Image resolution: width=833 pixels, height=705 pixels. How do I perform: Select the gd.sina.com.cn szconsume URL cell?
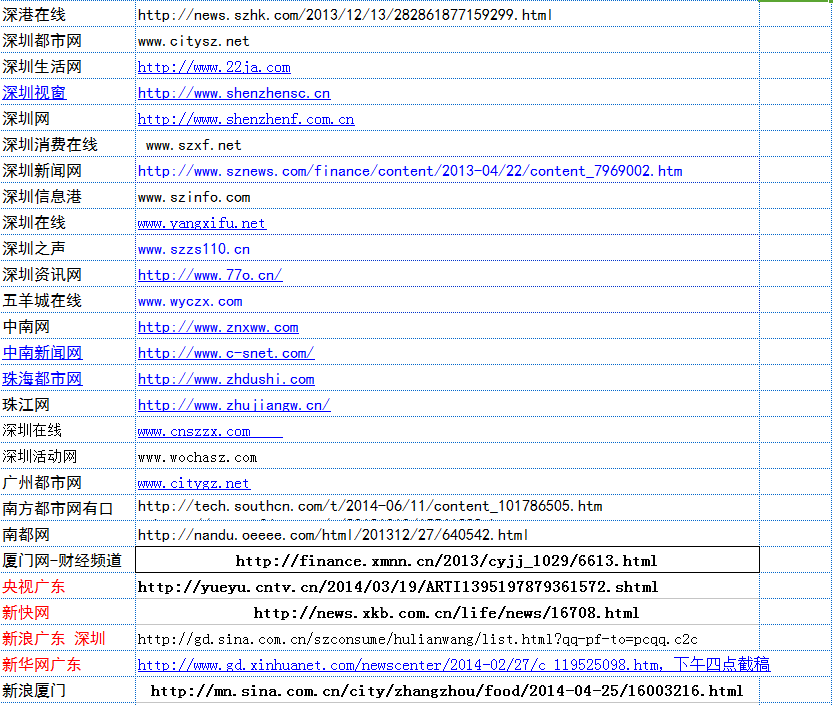(x=447, y=639)
